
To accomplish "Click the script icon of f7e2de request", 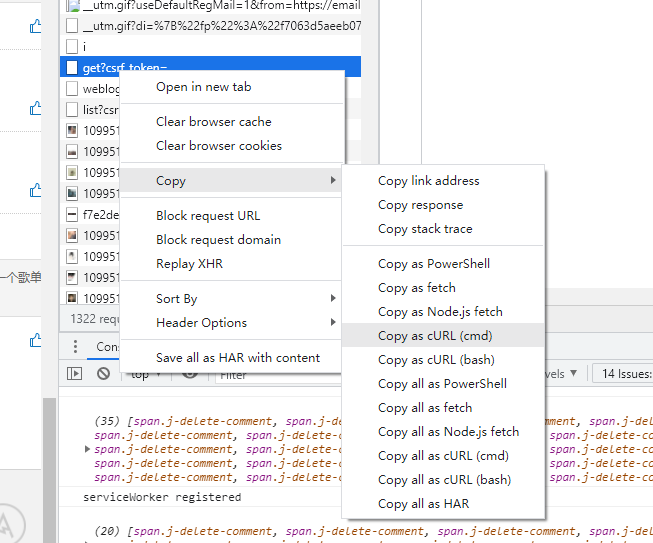I will tap(72, 214).
